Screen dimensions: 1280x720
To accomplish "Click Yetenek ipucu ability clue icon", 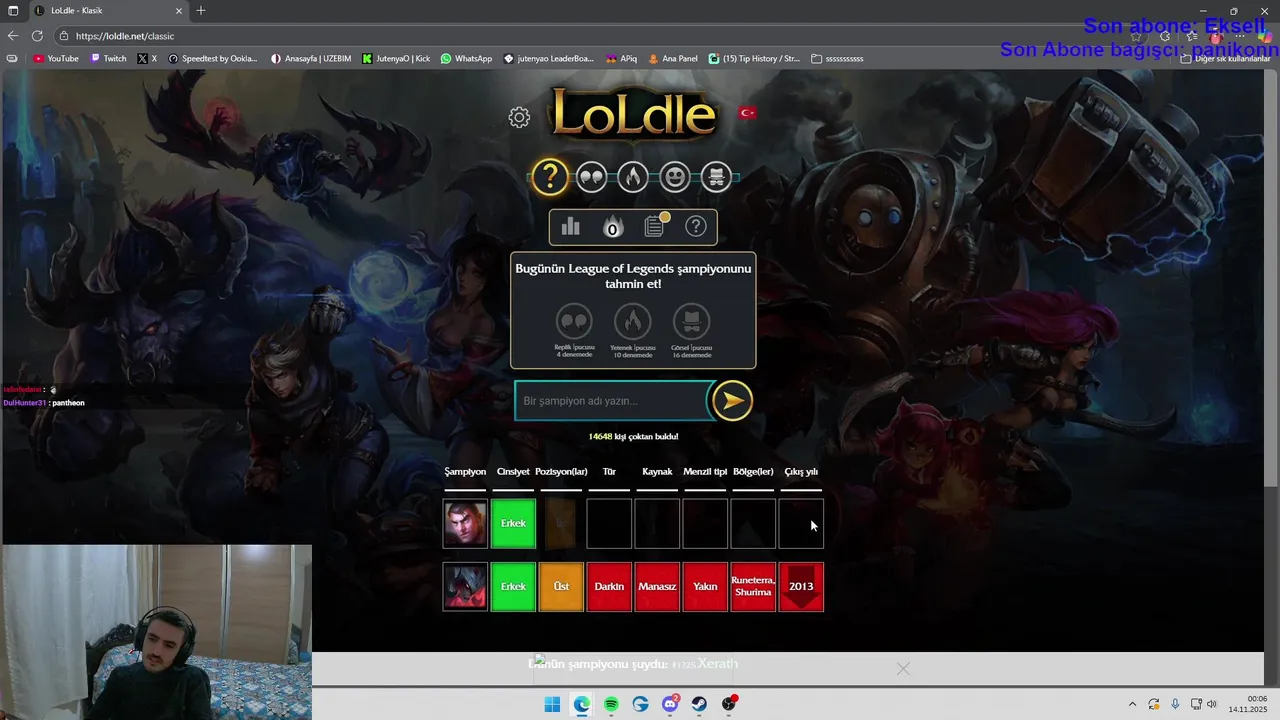I will pyautogui.click(x=633, y=321).
